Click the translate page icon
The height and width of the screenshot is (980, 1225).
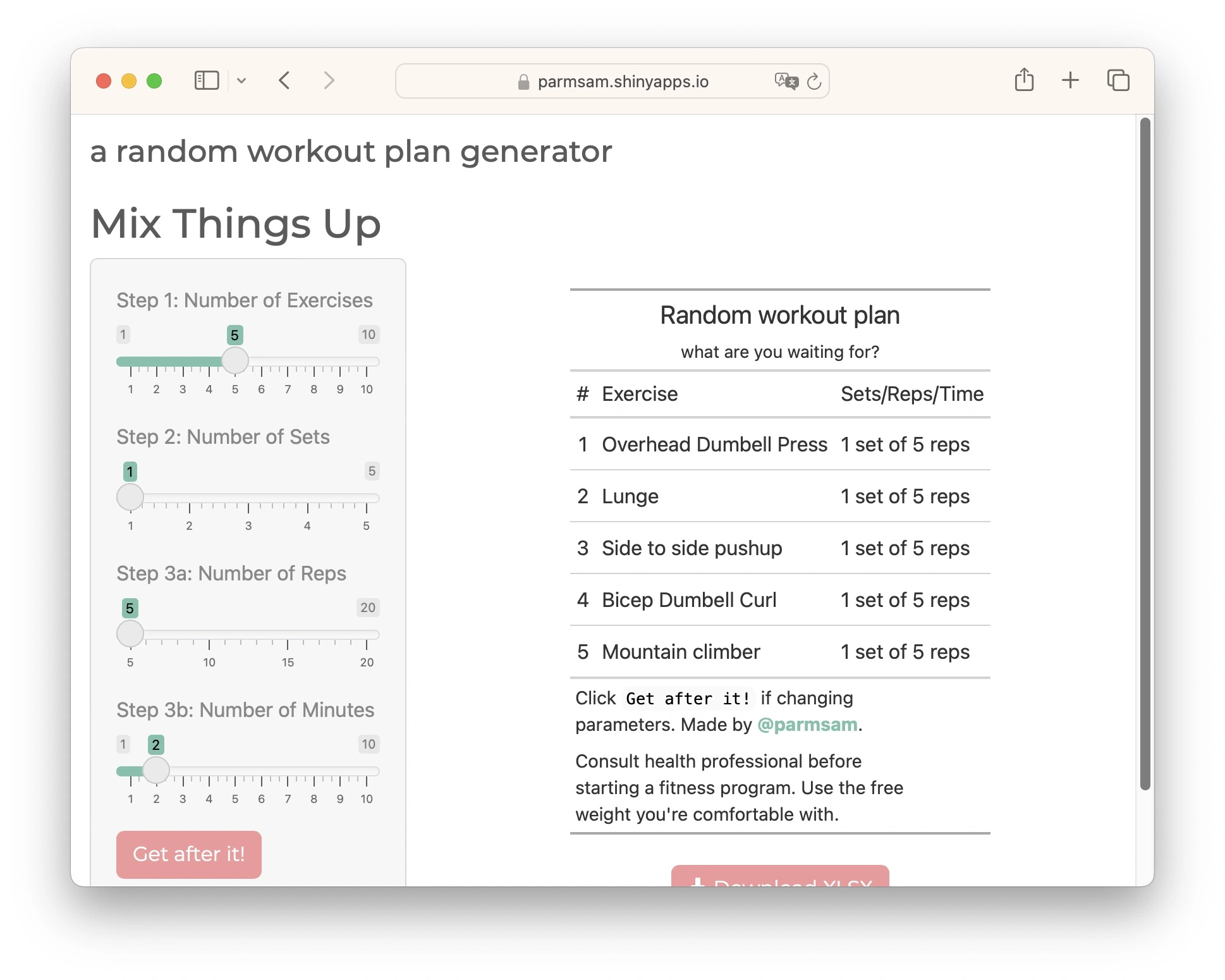pyautogui.click(x=786, y=81)
